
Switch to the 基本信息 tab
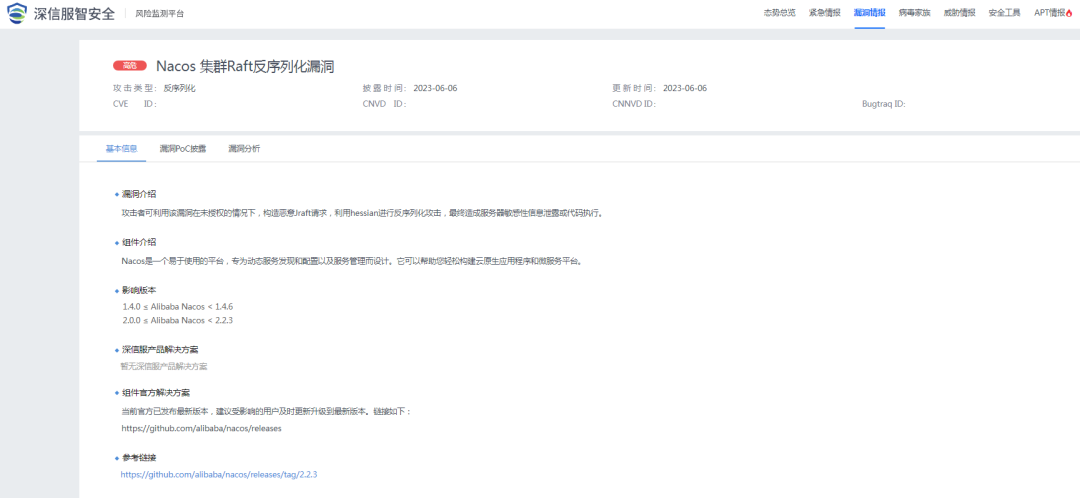click(x=121, y=148)
